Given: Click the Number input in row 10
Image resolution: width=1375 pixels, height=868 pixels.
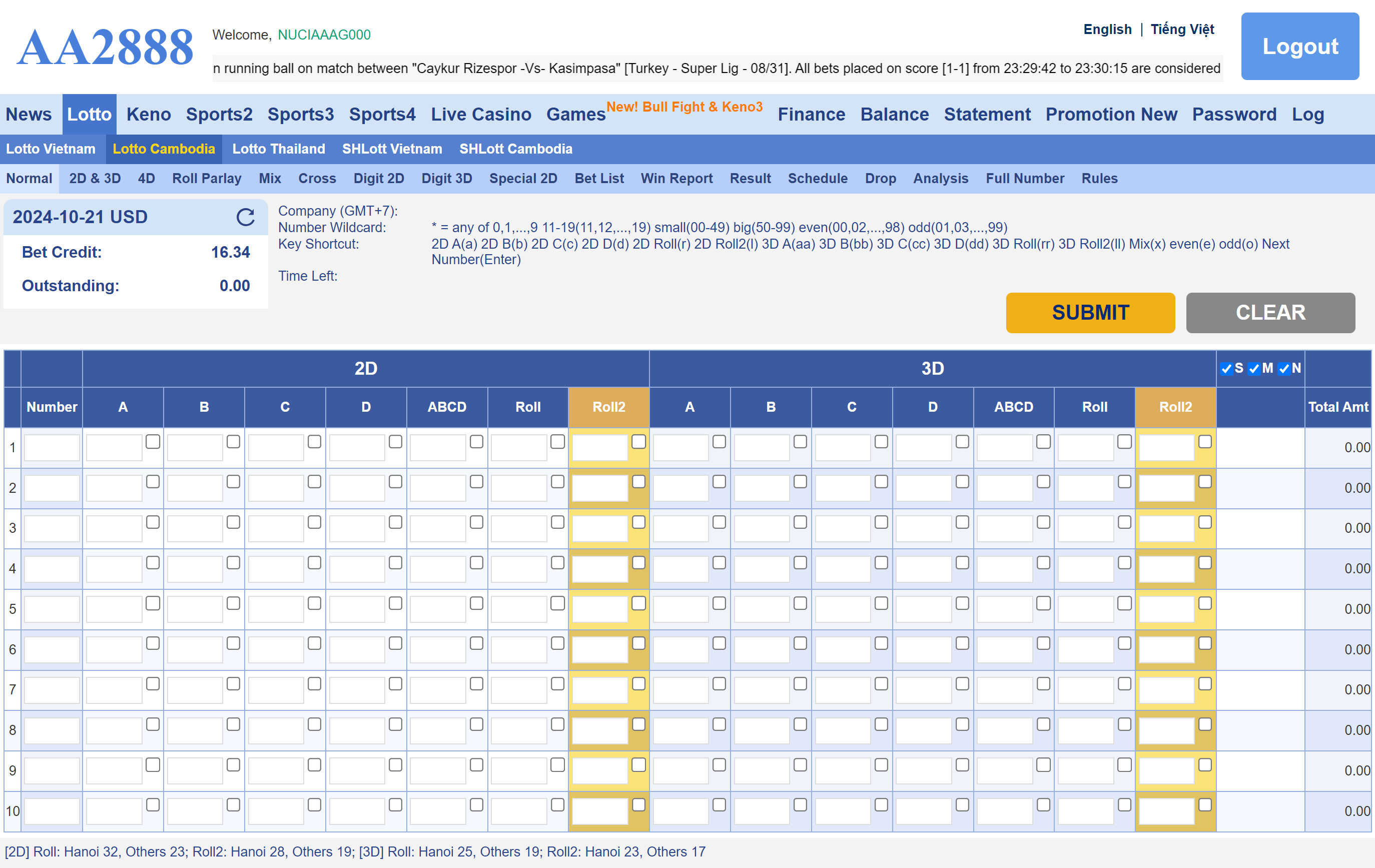Looking at the screenshot, I should (52, 811).
